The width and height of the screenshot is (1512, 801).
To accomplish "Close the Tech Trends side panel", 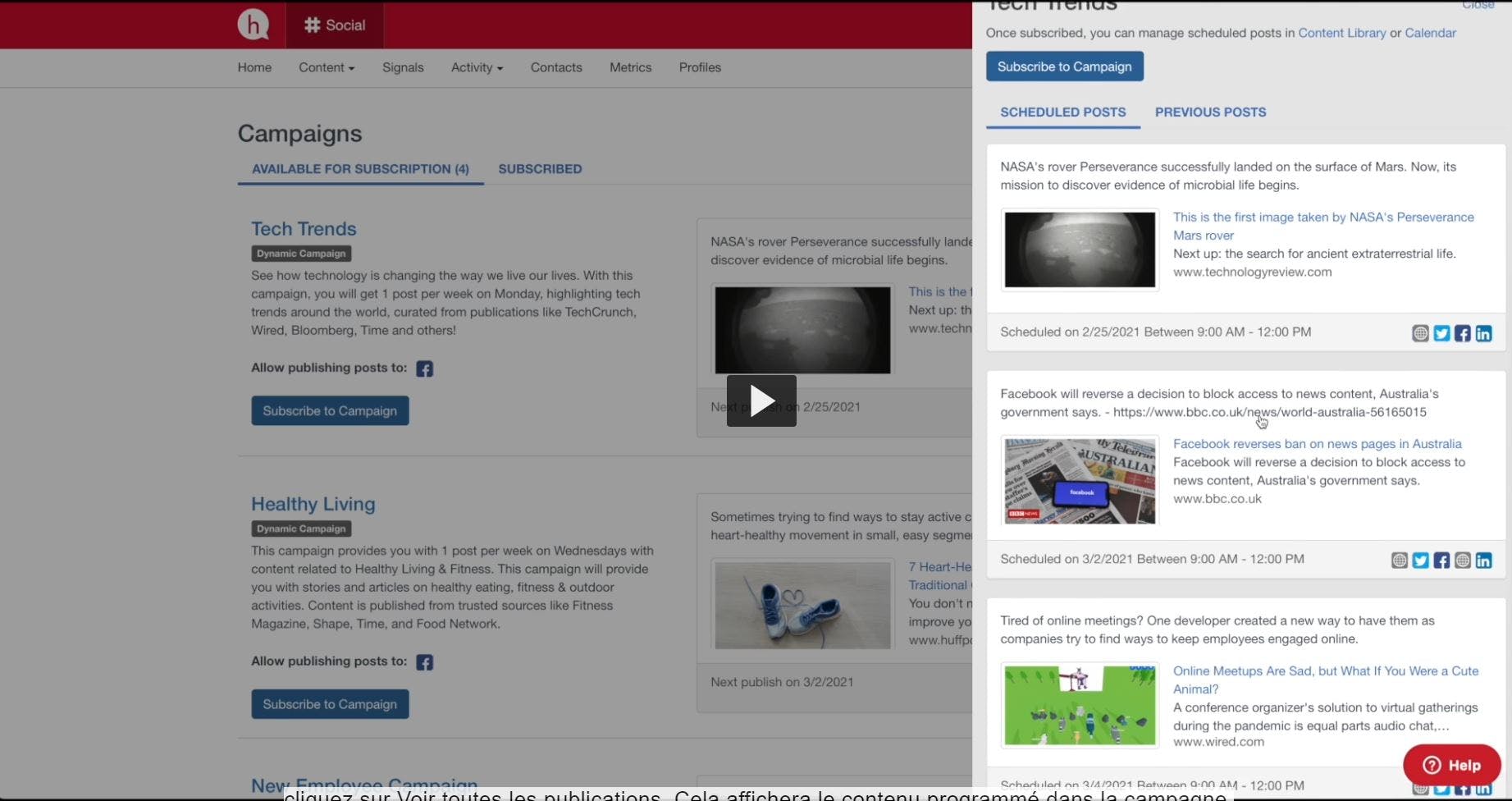I will [x=1478, y=5].
